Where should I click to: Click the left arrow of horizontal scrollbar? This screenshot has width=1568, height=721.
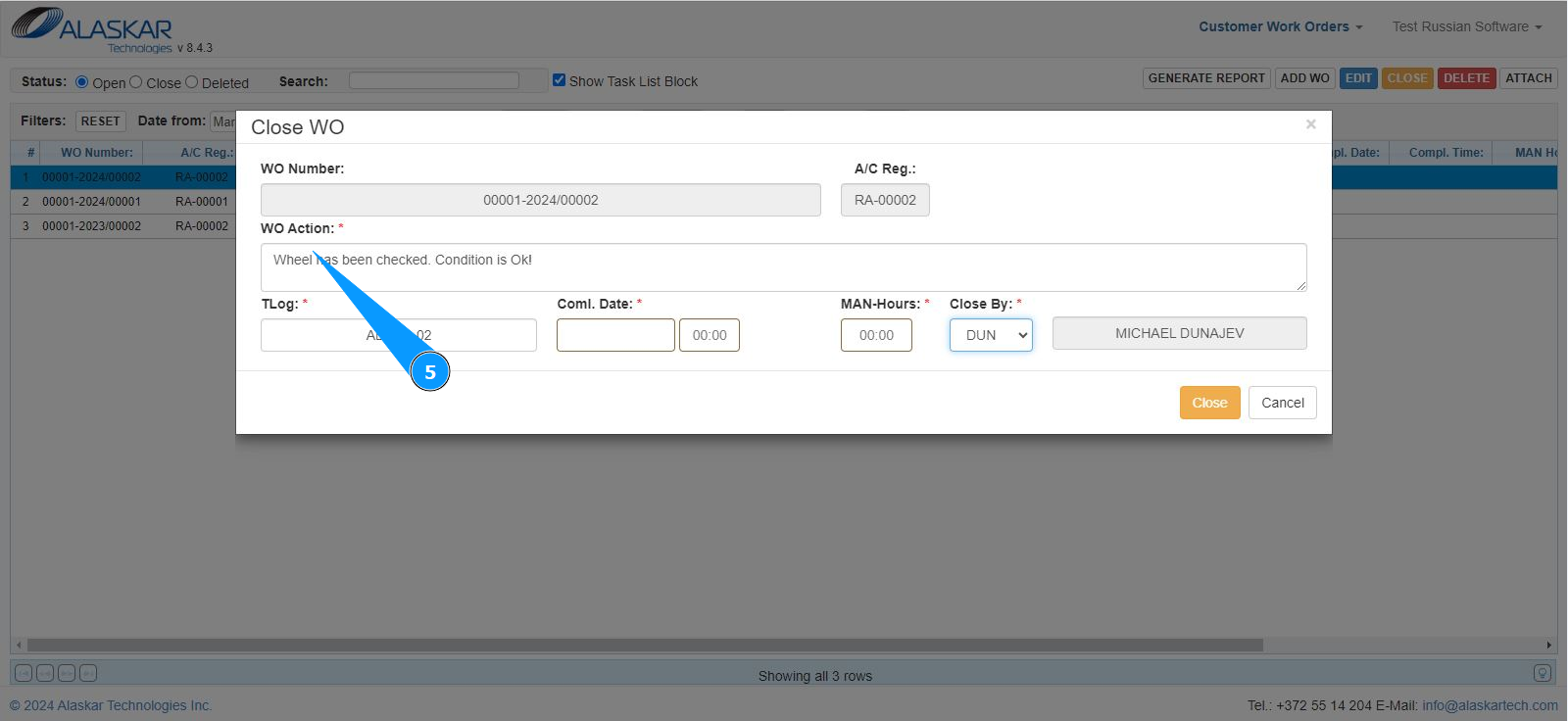click(19, 645)
